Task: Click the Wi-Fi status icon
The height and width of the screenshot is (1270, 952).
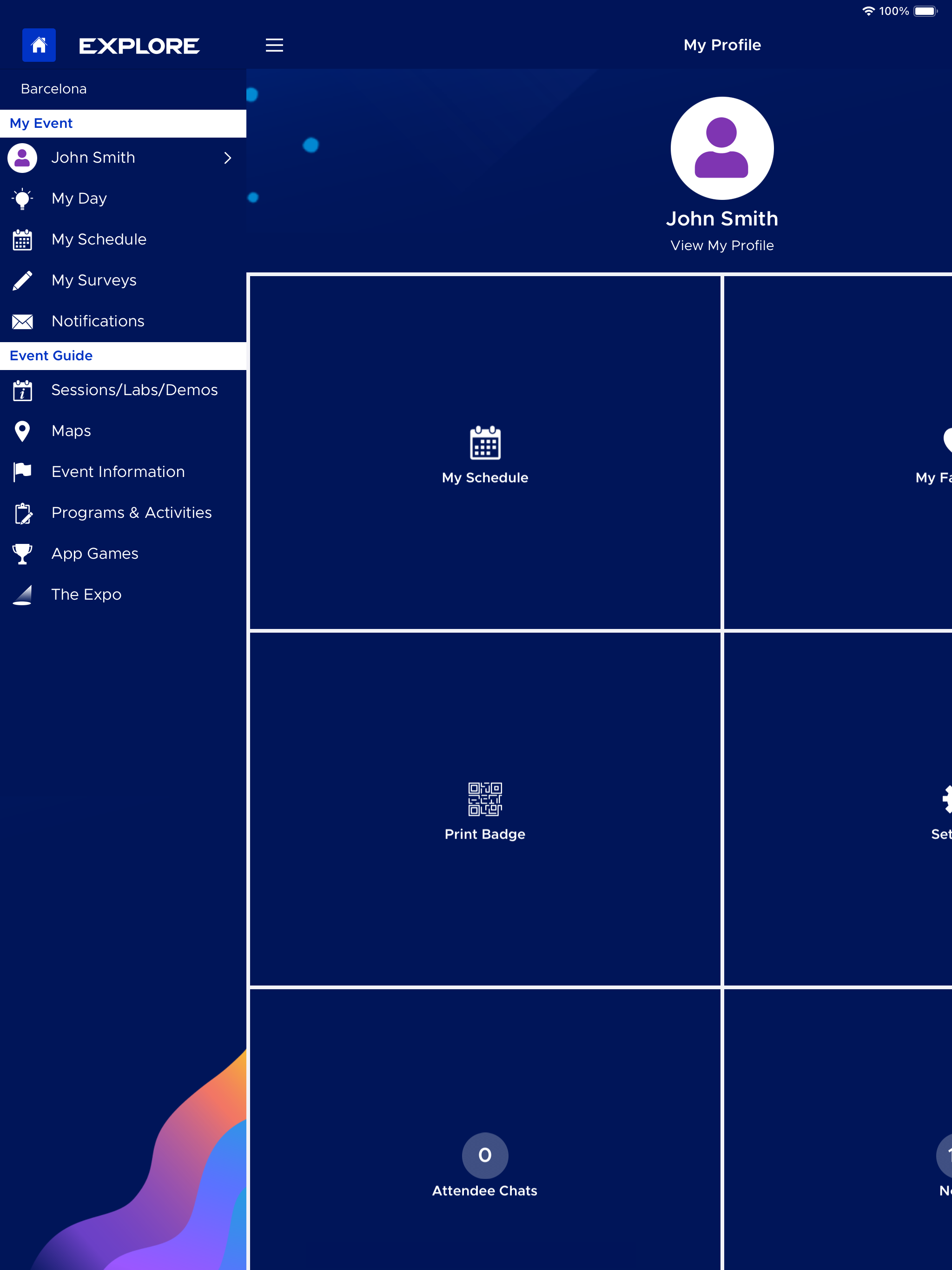Action: [868, 11]
